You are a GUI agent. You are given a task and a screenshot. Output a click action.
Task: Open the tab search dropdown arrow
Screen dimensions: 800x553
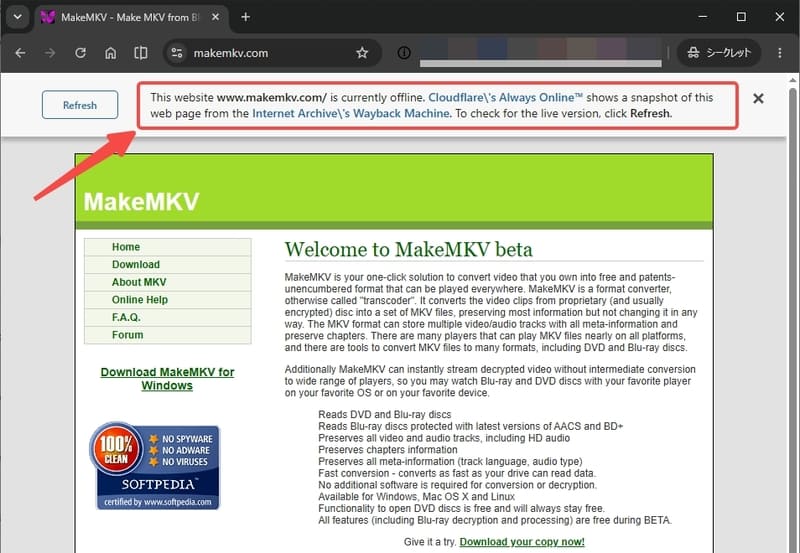click(x=18, y=17)
